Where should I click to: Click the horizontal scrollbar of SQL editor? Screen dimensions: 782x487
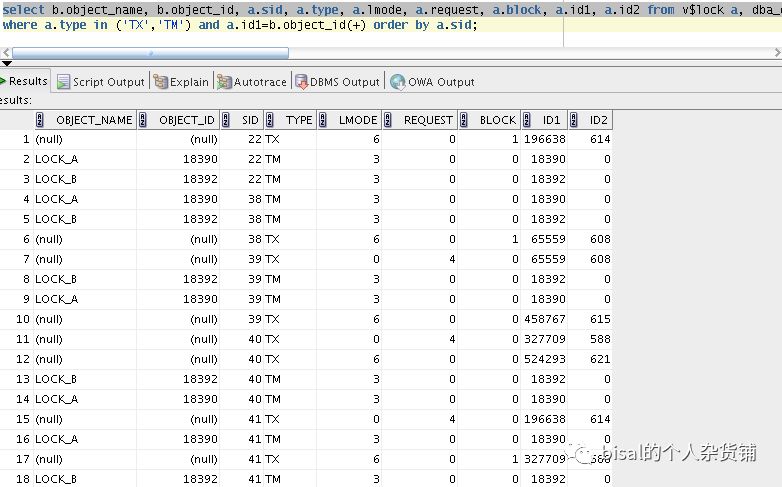150,52
